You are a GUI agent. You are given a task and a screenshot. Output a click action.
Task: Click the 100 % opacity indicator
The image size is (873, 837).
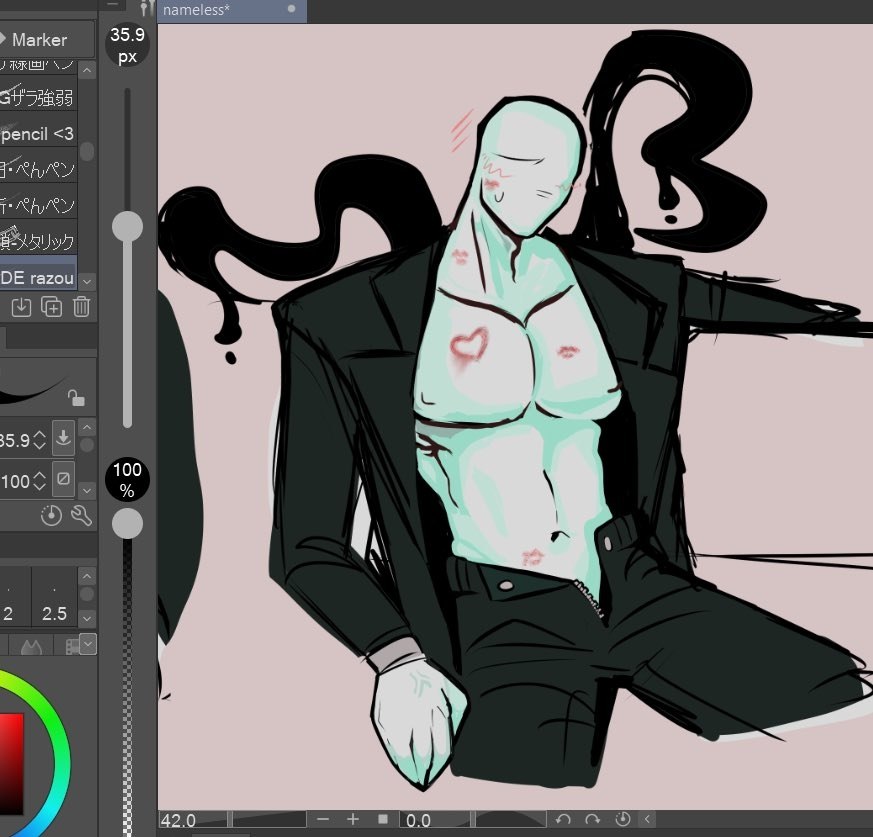coord(127,479)
